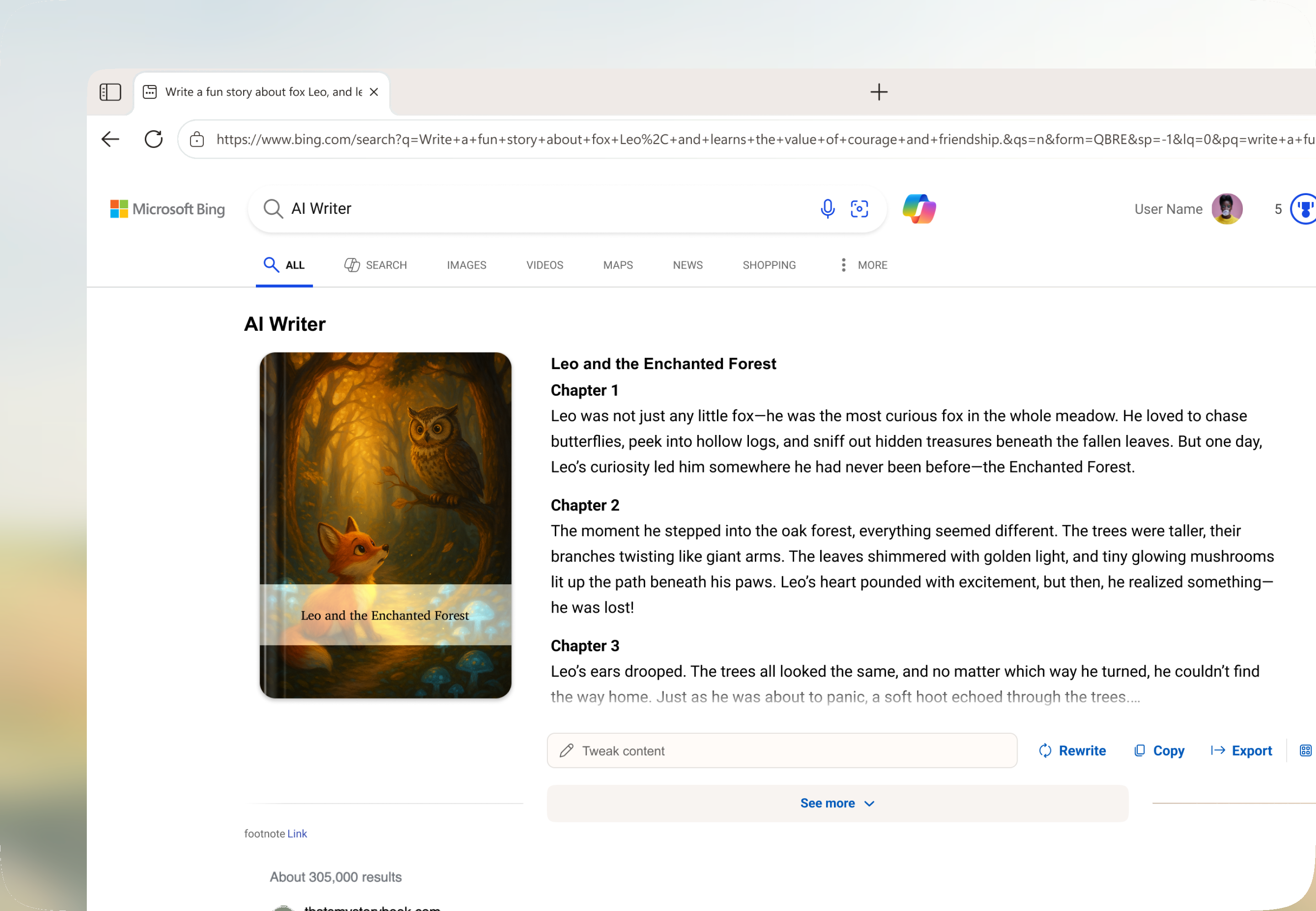Click Rewrite to regenerate the story
This screenshot has height=911, width=1316.
click(1072, 751)
